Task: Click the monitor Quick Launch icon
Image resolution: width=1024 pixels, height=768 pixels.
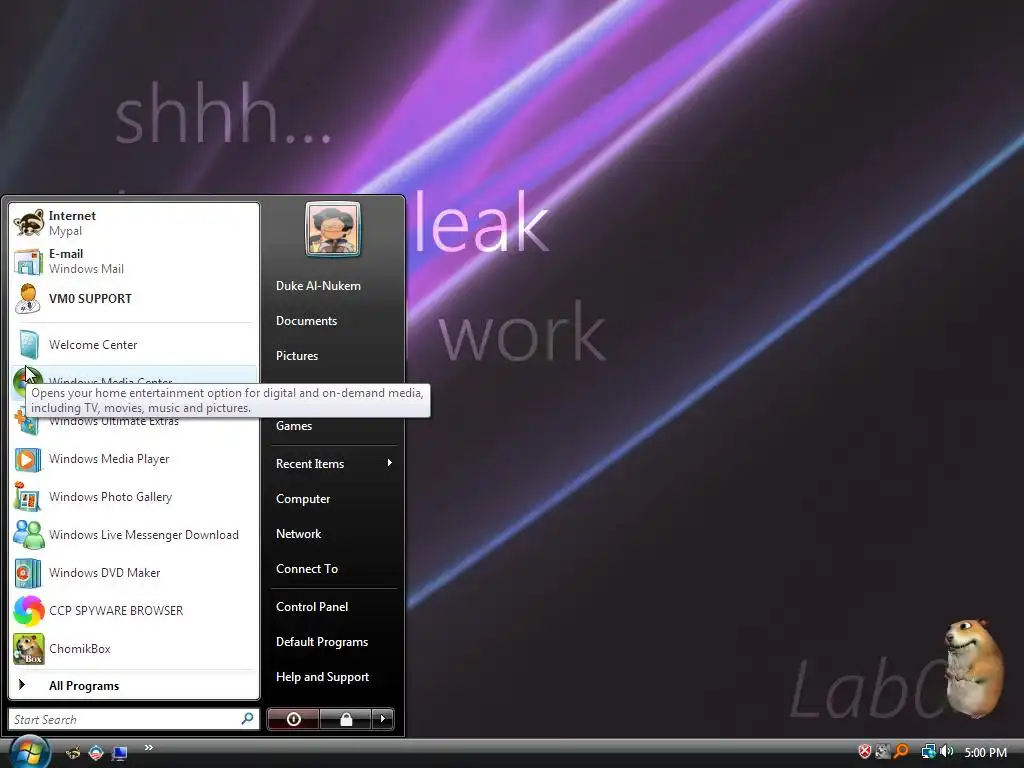Action: (x=119, y=754)
